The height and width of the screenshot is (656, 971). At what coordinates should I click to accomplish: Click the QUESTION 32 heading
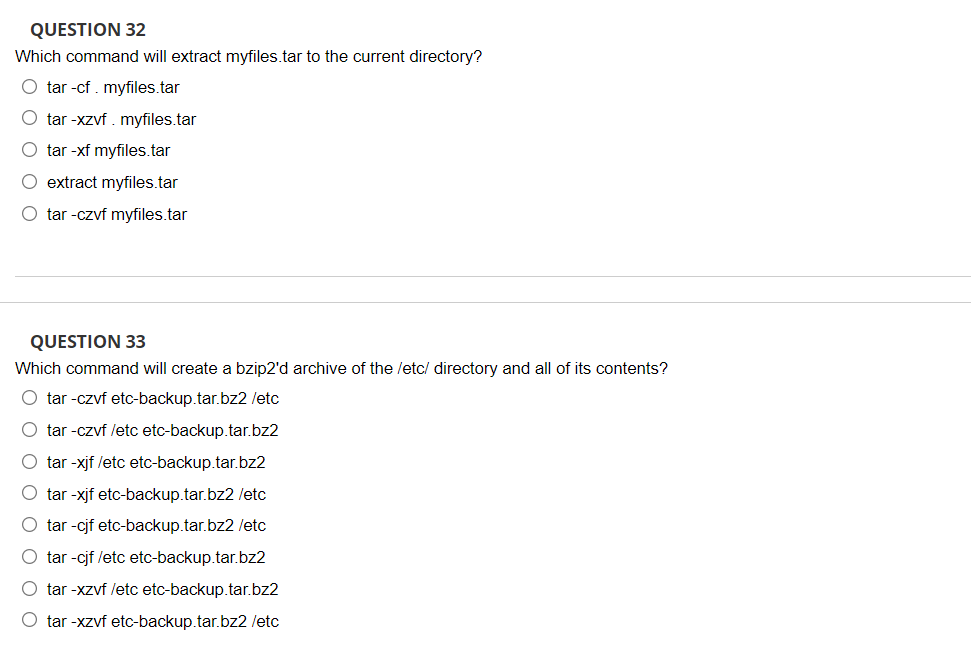[x=87, y=29]
